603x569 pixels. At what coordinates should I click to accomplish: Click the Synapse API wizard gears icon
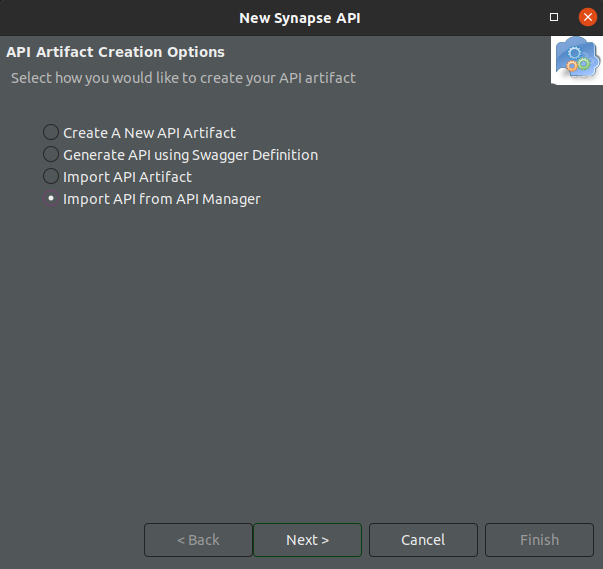click(577, 60)
